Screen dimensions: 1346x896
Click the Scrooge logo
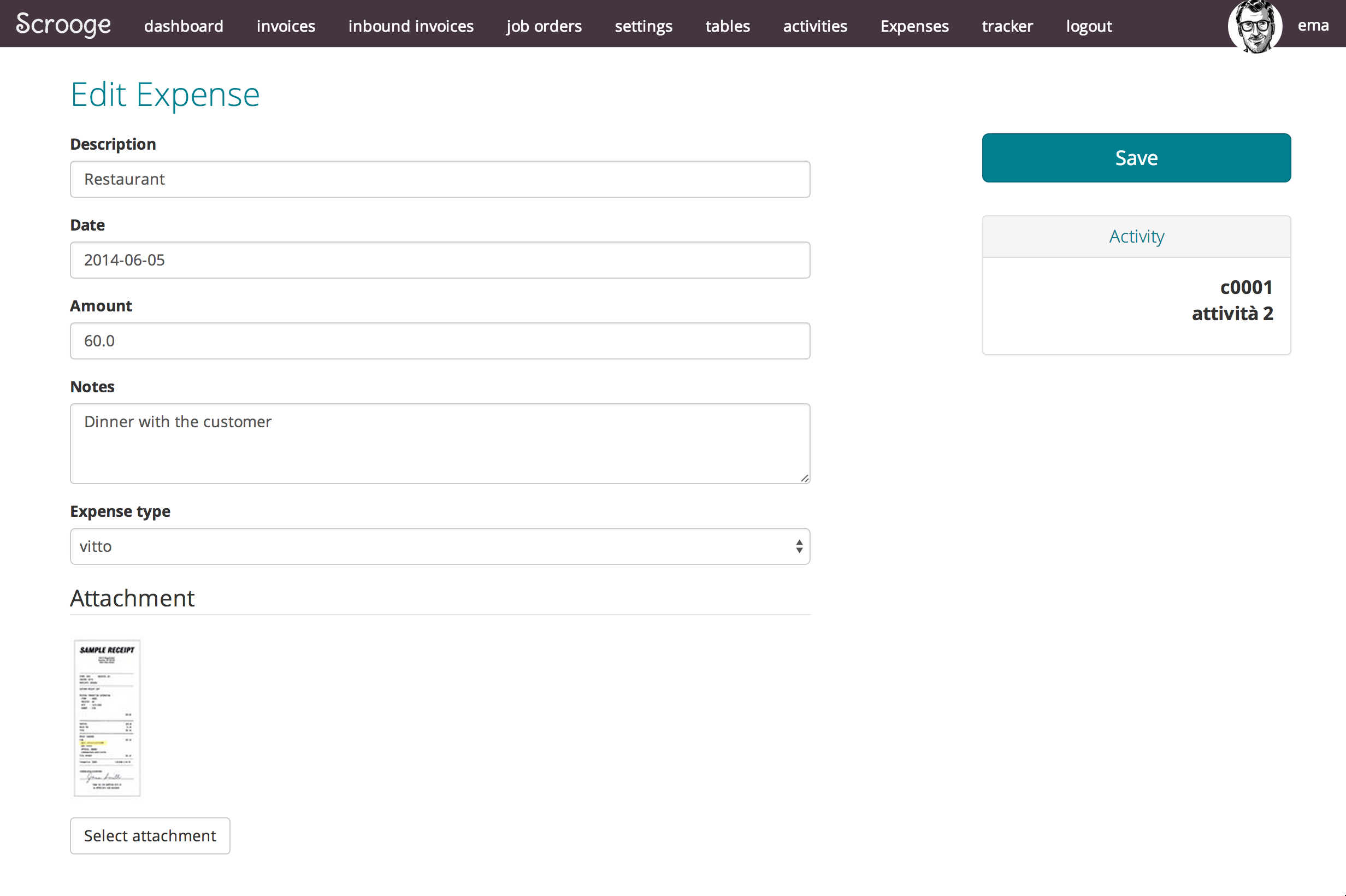pos(63,25)
